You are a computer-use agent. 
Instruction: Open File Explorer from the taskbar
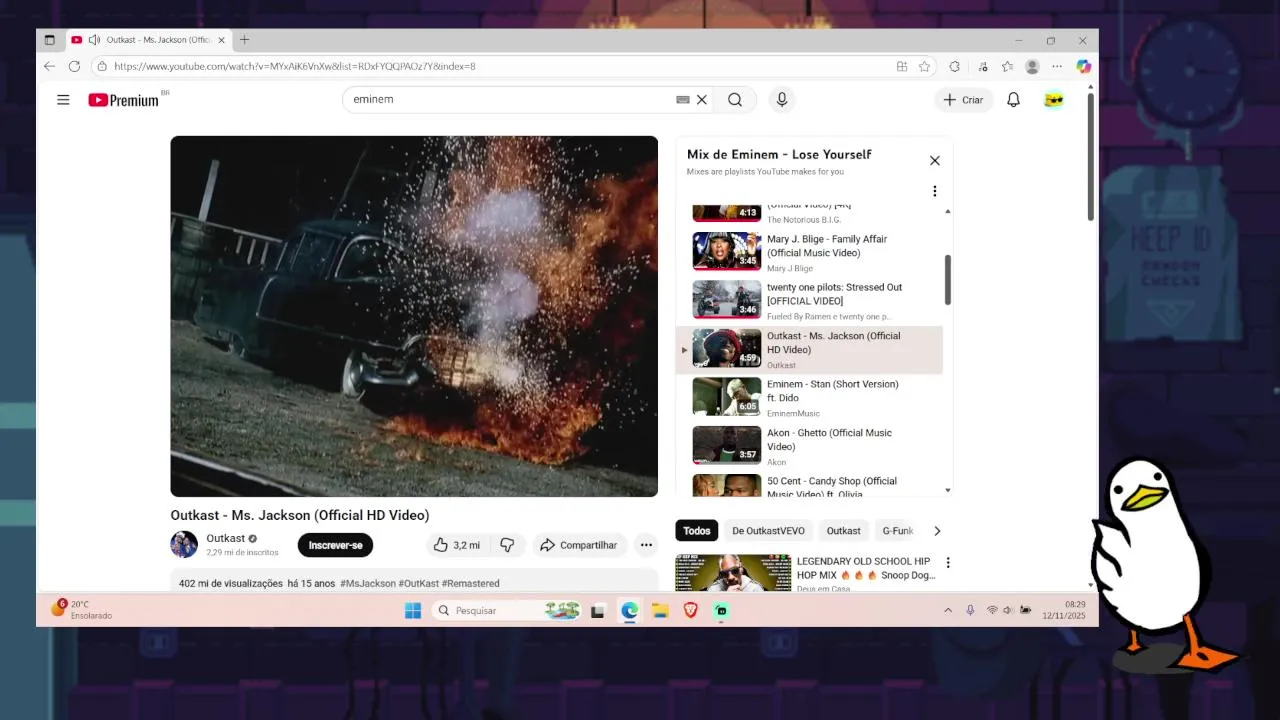(x=660, y=611)
